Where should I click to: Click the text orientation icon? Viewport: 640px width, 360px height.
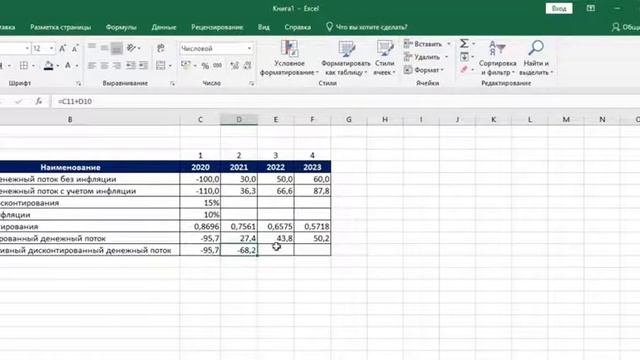click(131, 48)
